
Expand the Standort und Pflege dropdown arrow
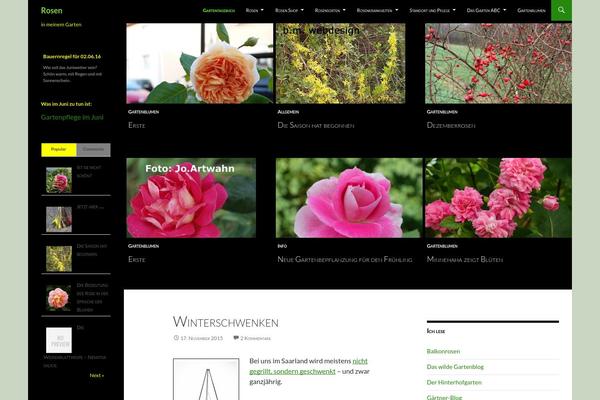(x=454, y=10)
